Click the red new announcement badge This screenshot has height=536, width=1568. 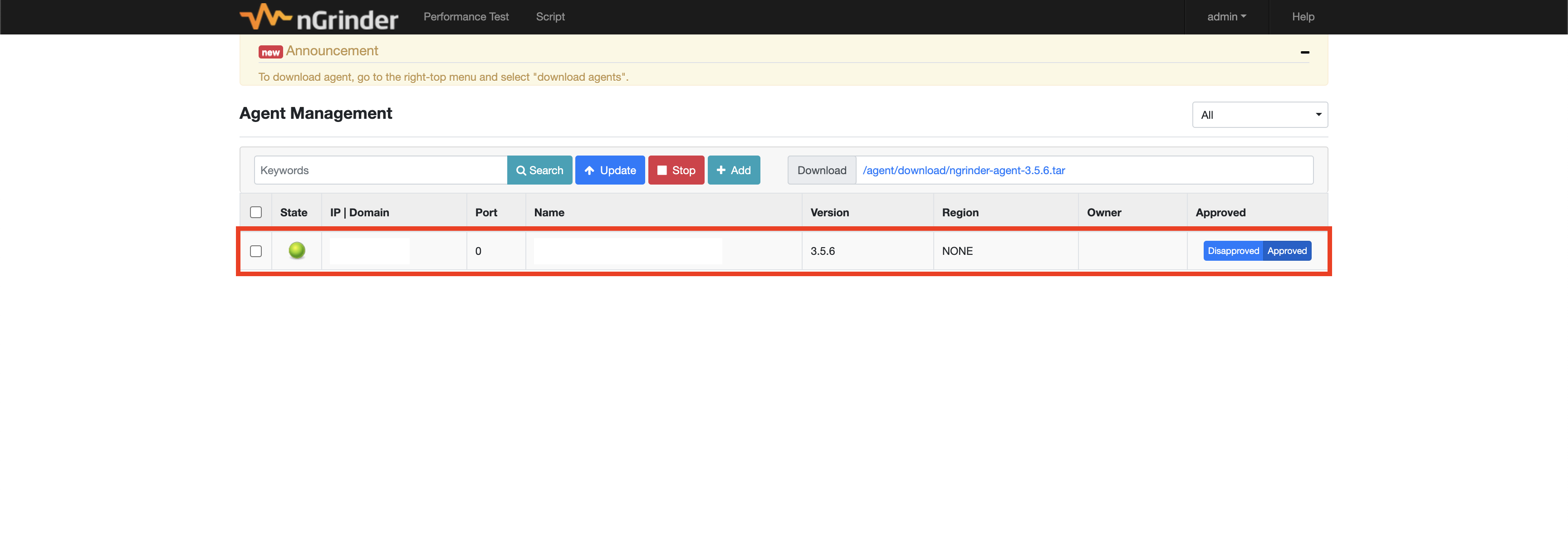[x=270, y=52]
